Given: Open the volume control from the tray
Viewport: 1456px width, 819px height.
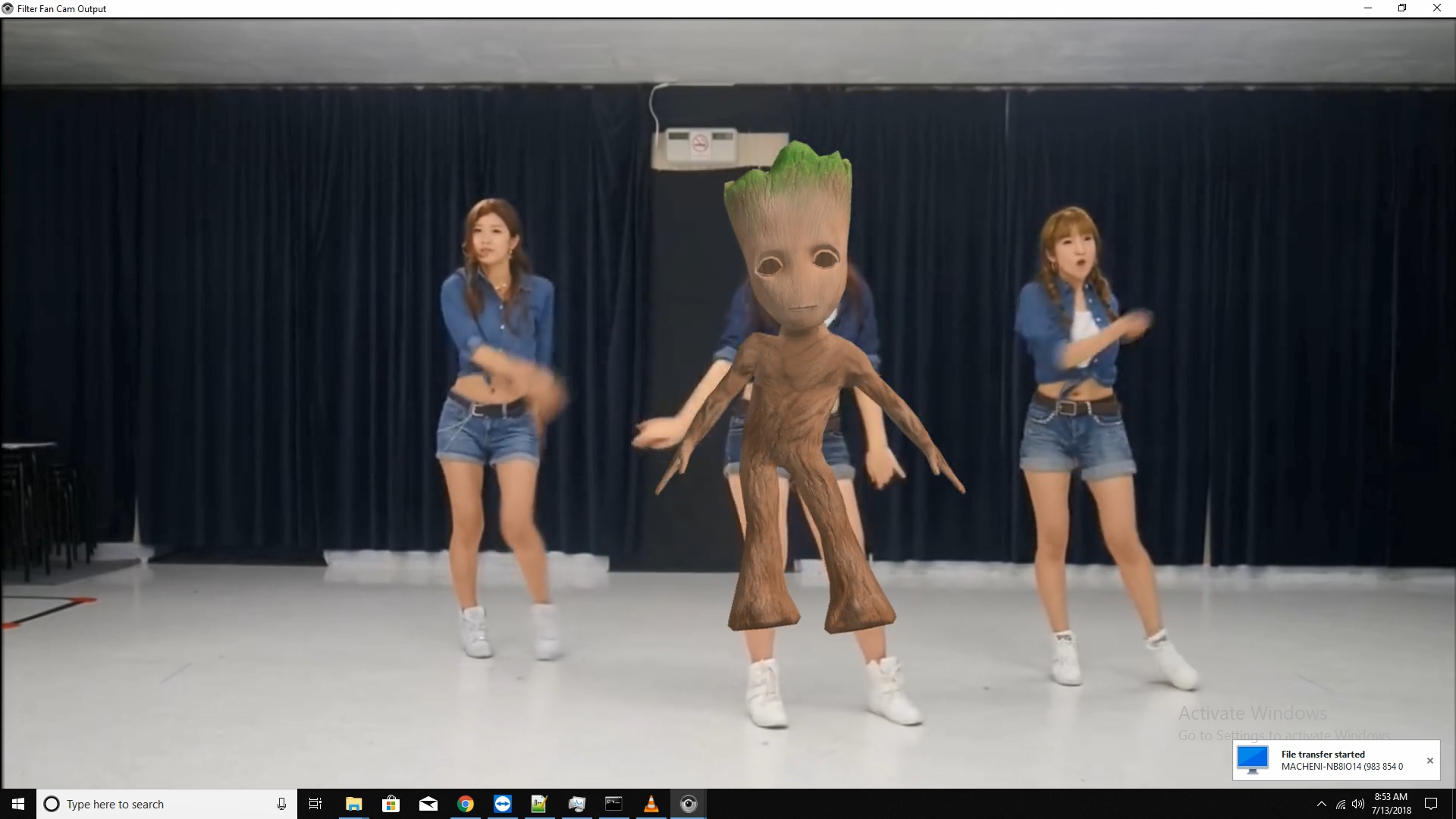Looking at the screenshot, I should point(1358,804).
